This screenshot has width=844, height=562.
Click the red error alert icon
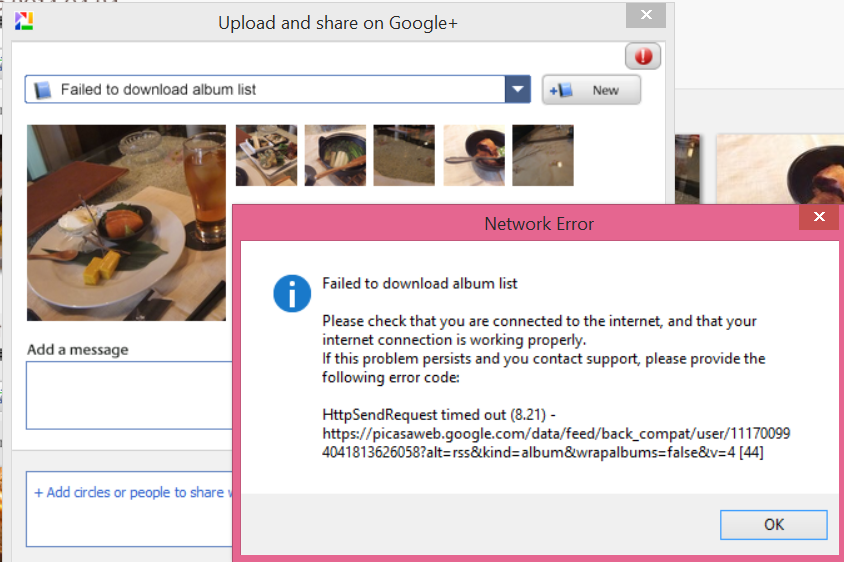643,56
